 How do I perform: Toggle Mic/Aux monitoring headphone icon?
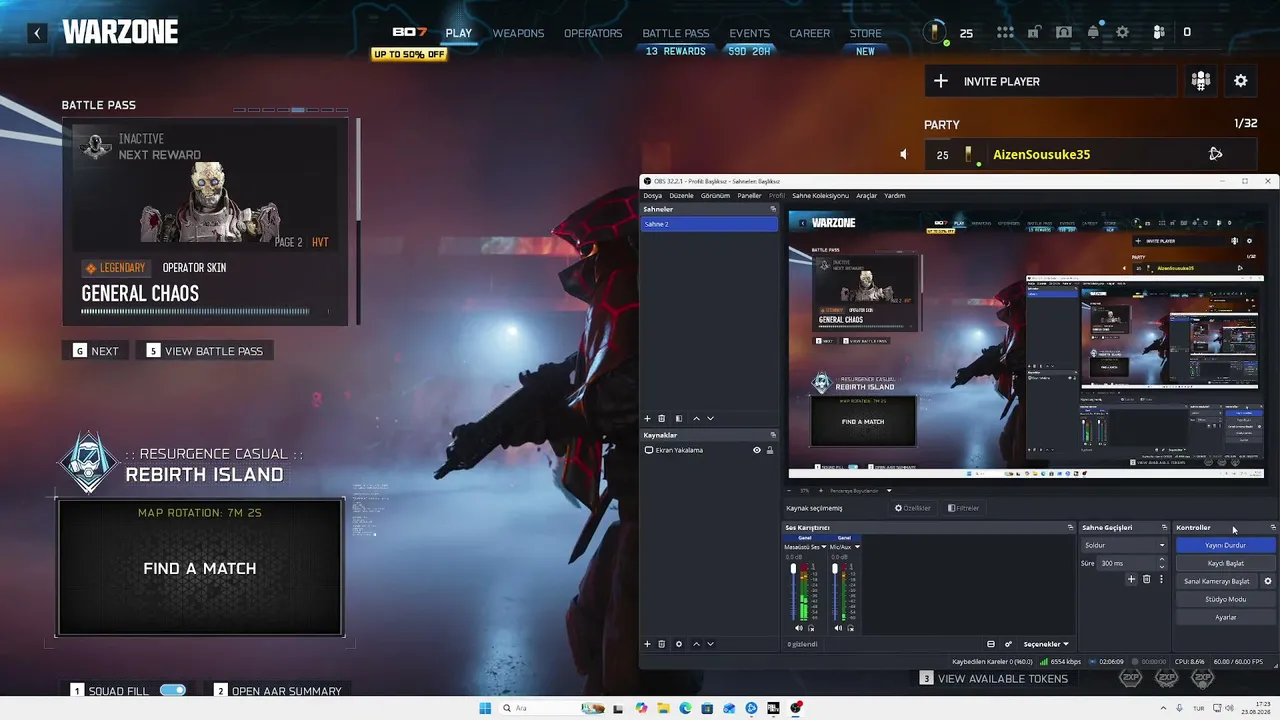click(x=851, y=628)
